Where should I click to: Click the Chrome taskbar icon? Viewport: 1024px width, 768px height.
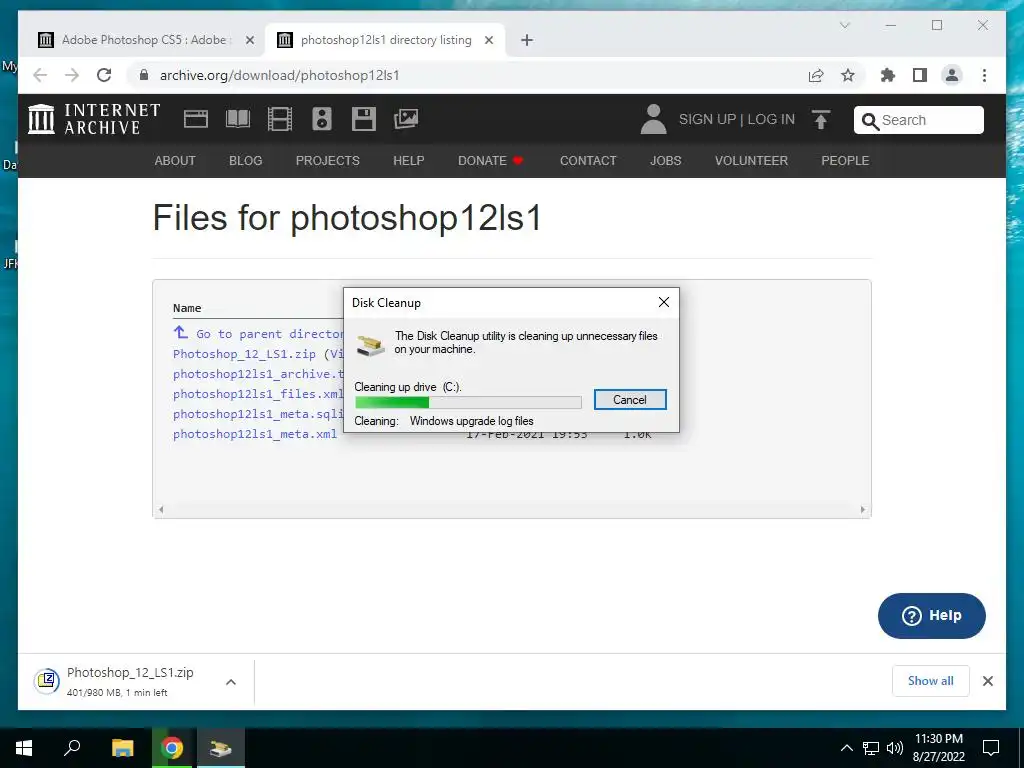pyautogui.click(x=172, y=748)
